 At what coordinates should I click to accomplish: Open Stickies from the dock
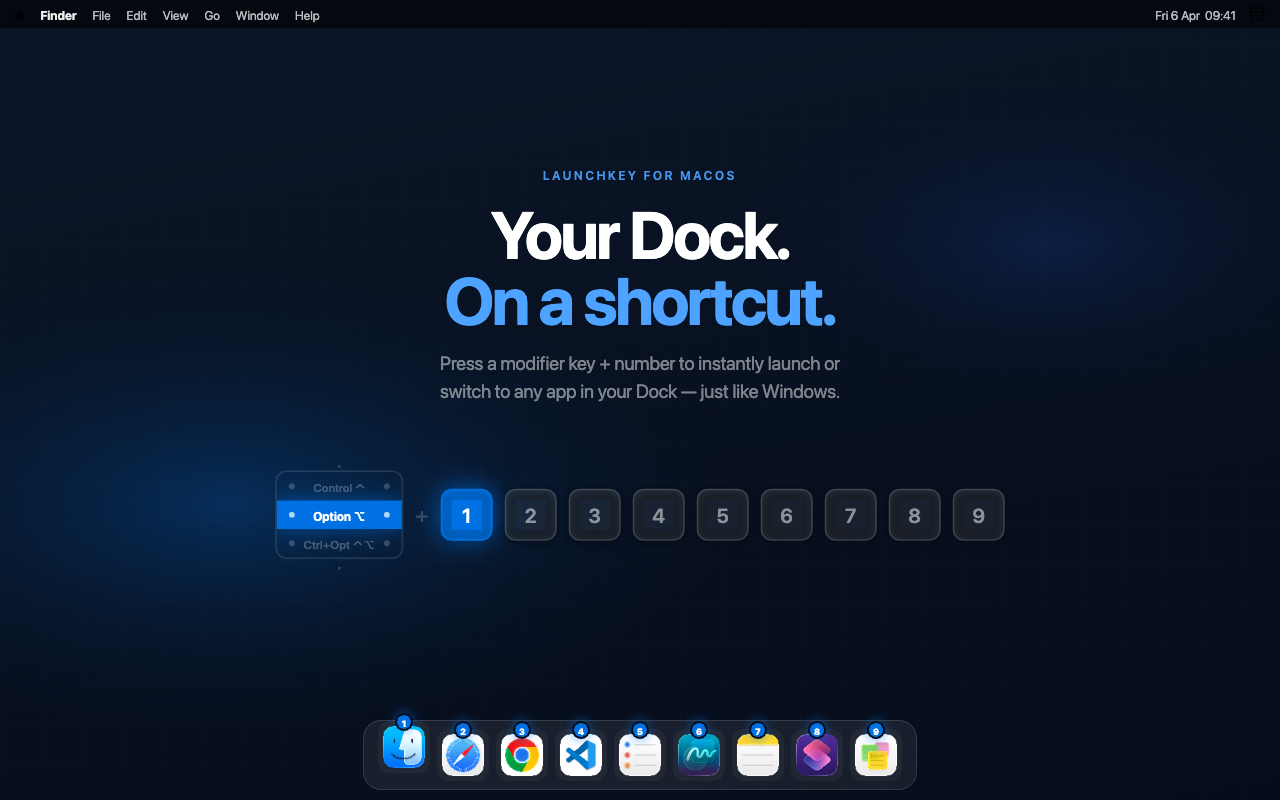point(875,755)
